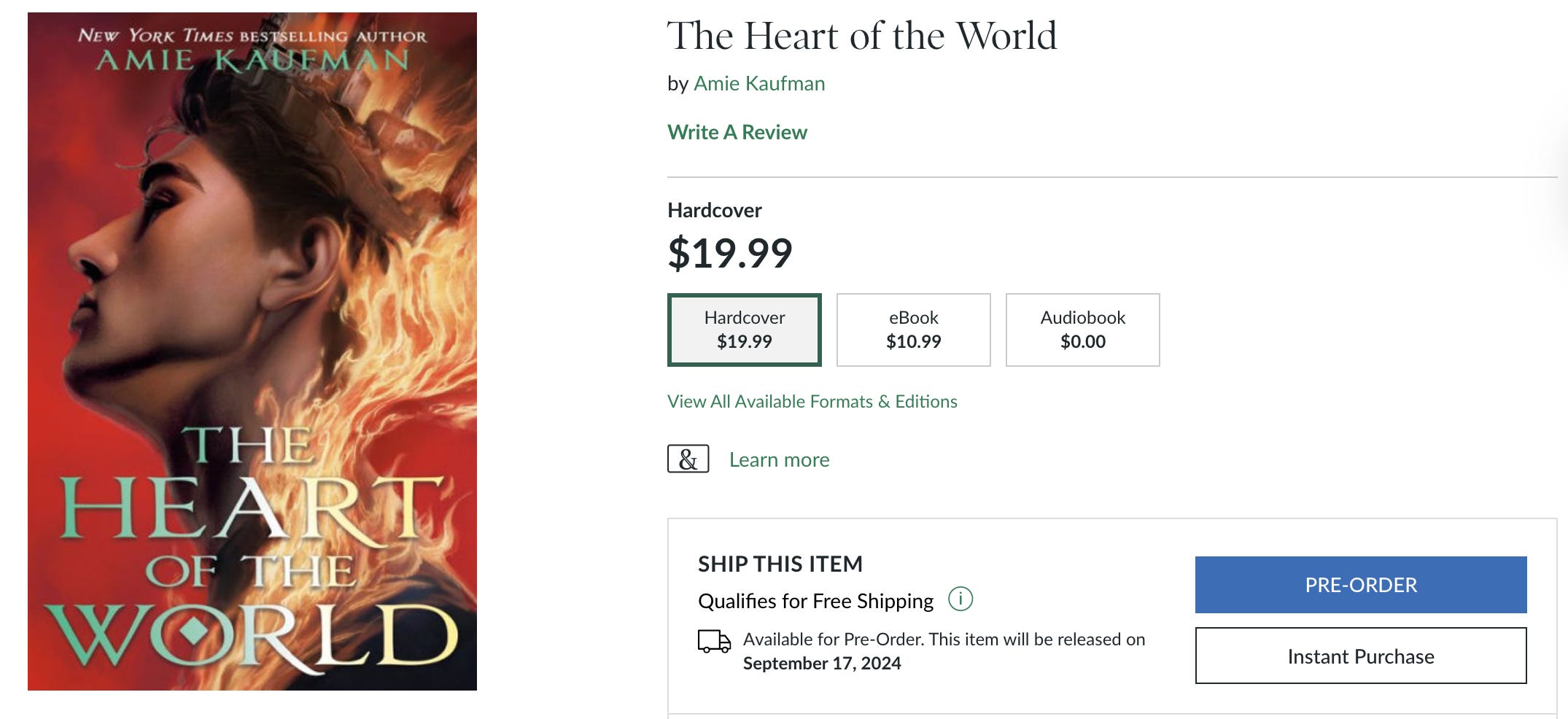
Task: Click the delivery truck icon
Action: [x=714, y=641]
